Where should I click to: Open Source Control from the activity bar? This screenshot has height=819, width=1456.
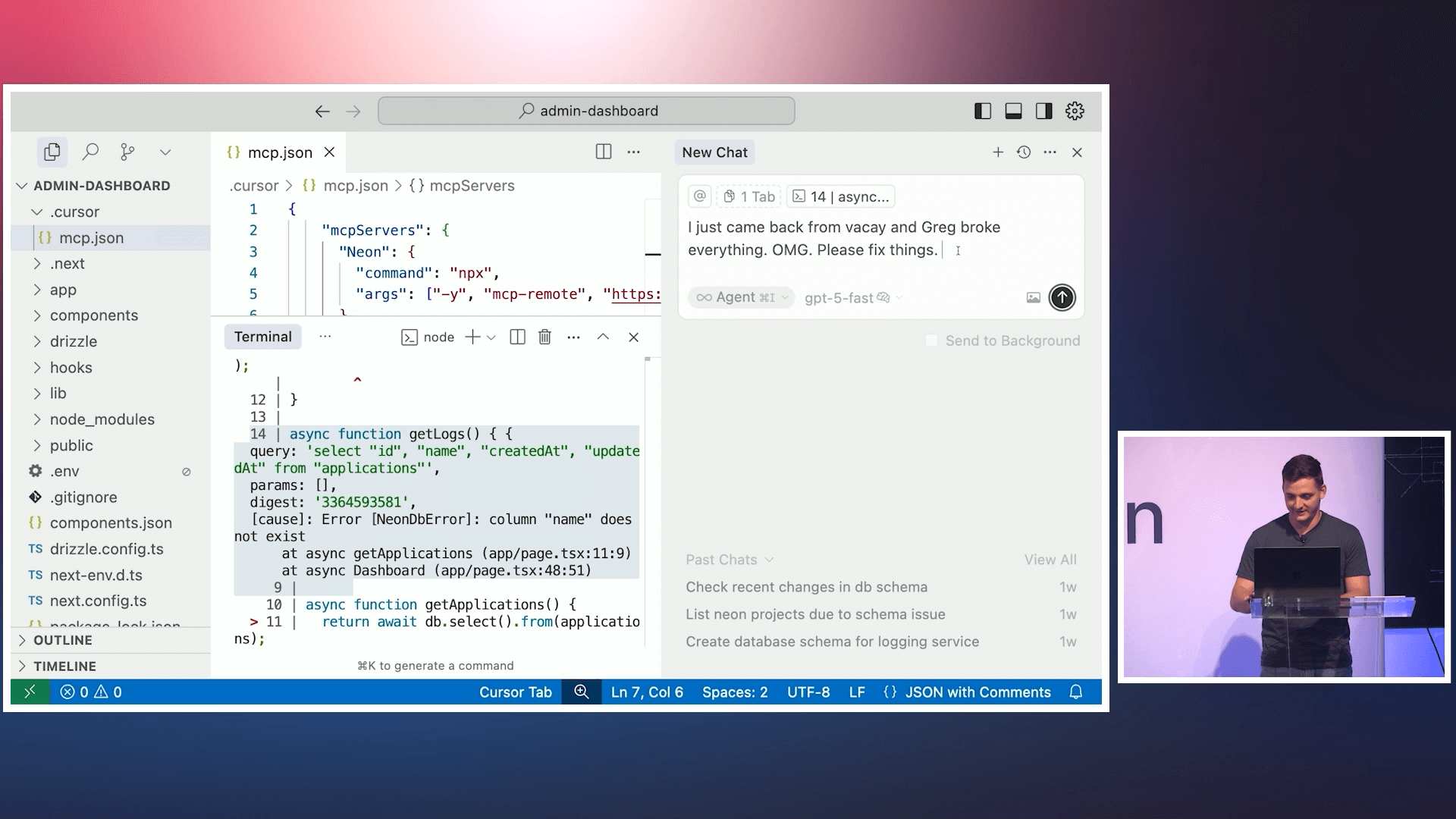[x=127, y=152]
